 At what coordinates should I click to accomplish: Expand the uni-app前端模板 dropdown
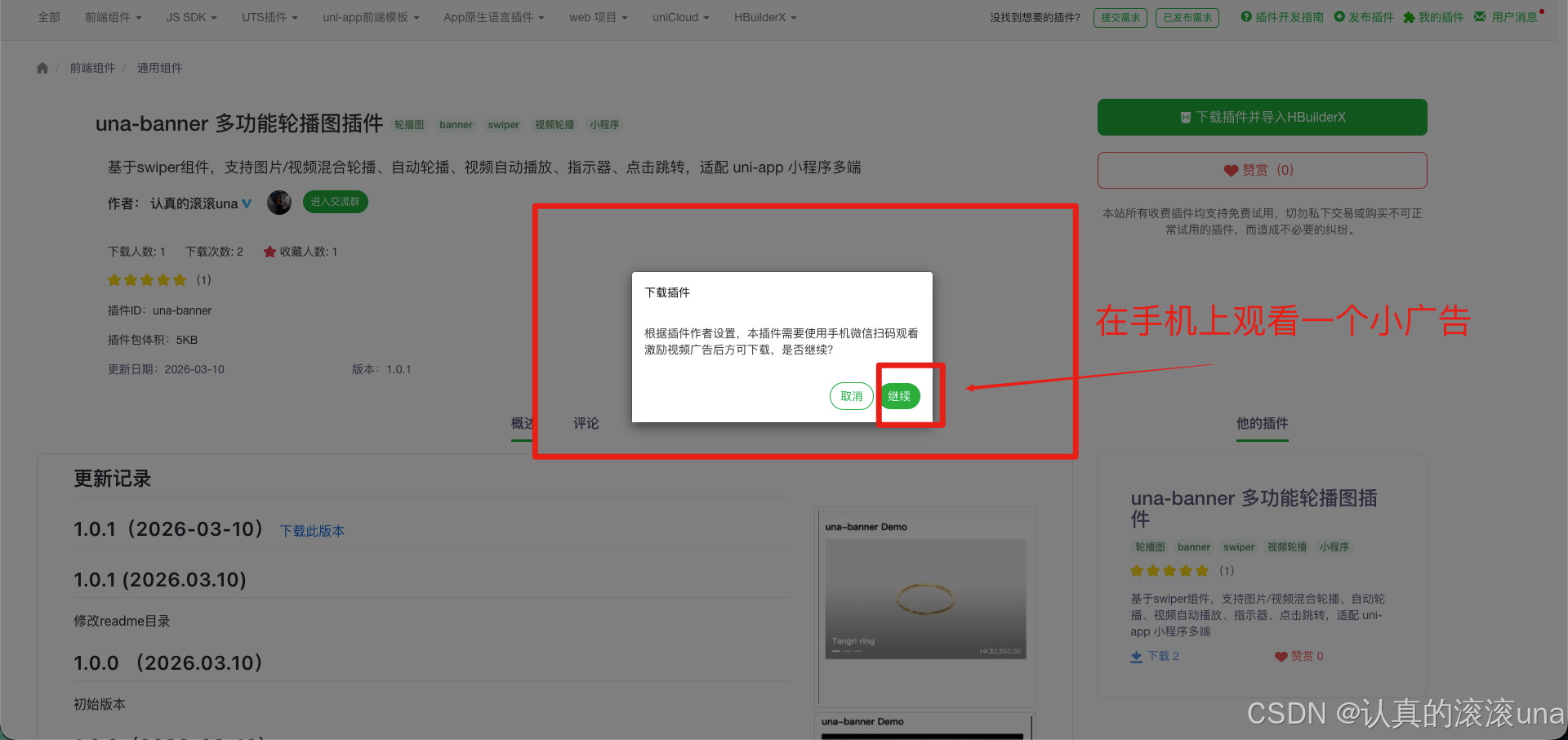[371, 17]
